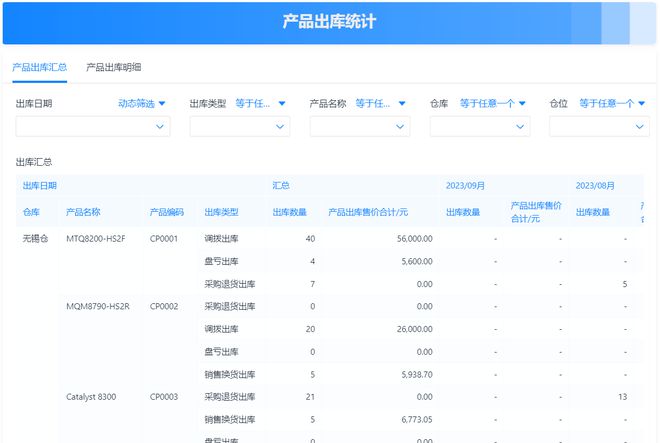660x443 pixels.
Task: Open 仓位 condition dropdown 等于任意一个
Action: point(612,104)
